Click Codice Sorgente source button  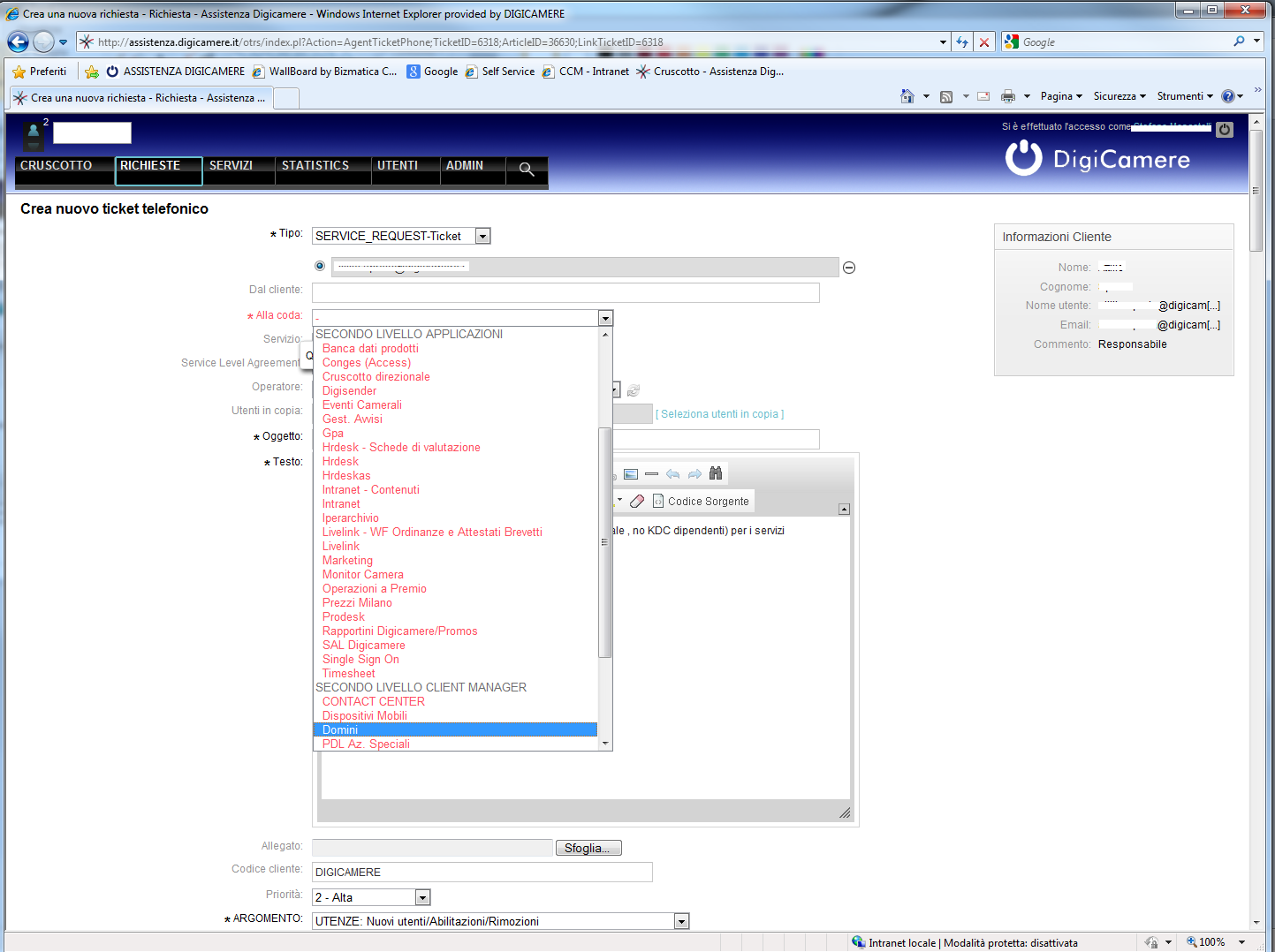point(701,501)
